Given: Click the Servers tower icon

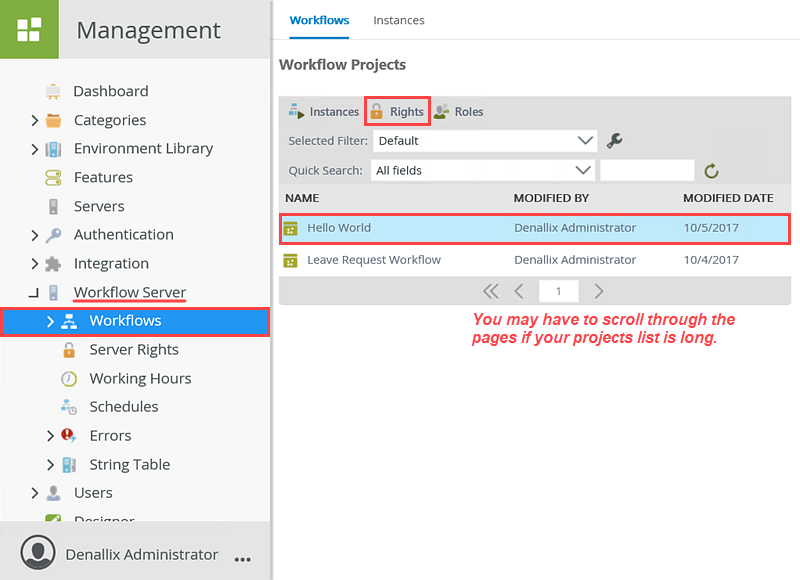Looking at the screenshot, I should click(53, 207).
